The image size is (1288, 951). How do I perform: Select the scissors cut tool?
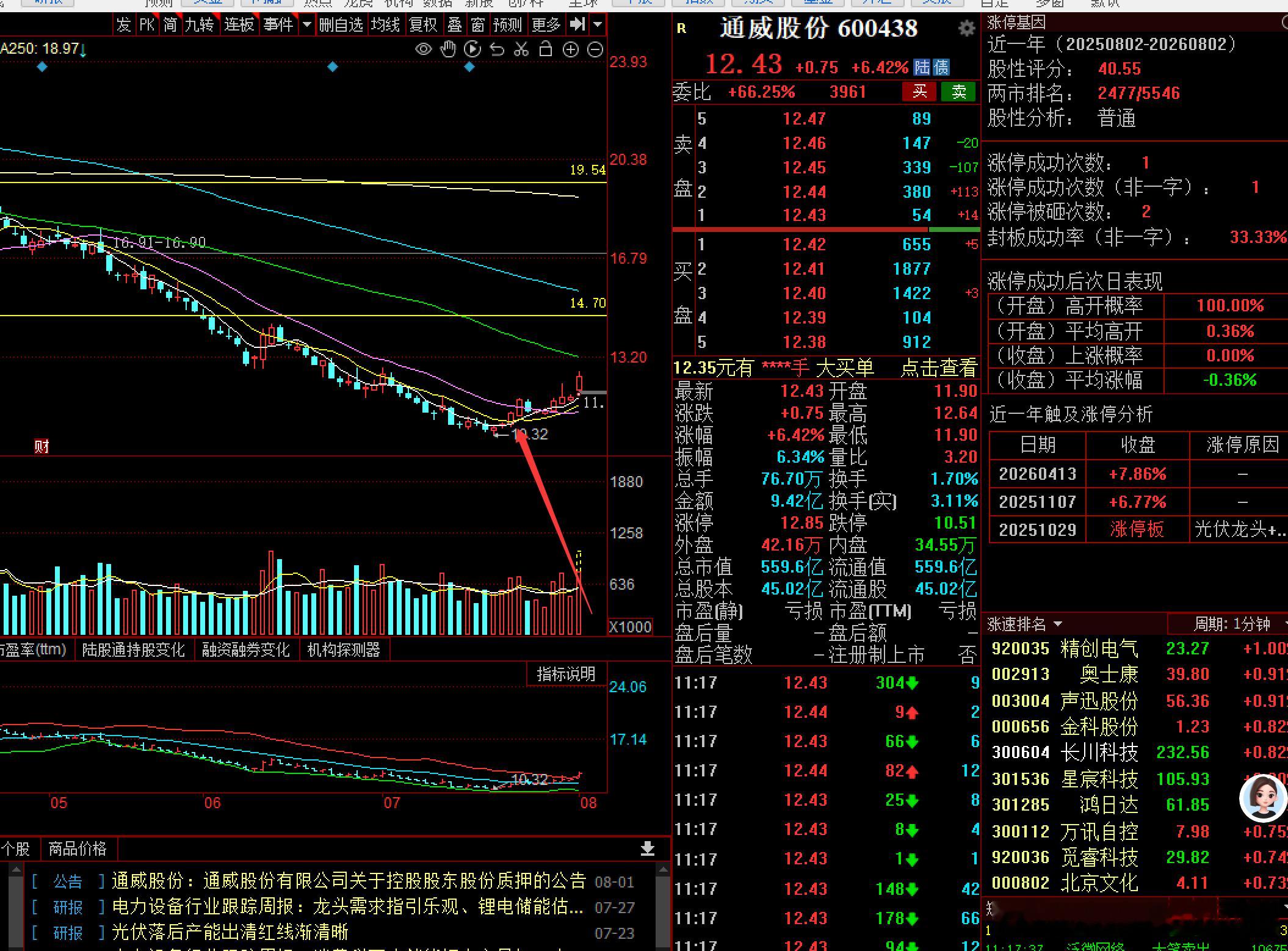(x=521, y=49)
